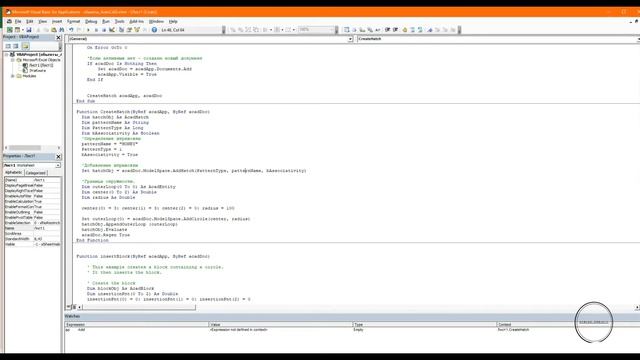Click the View Code icon in Project panel
Image resolution: width=640 pixels, height=360 pixels.
point(8,46)
